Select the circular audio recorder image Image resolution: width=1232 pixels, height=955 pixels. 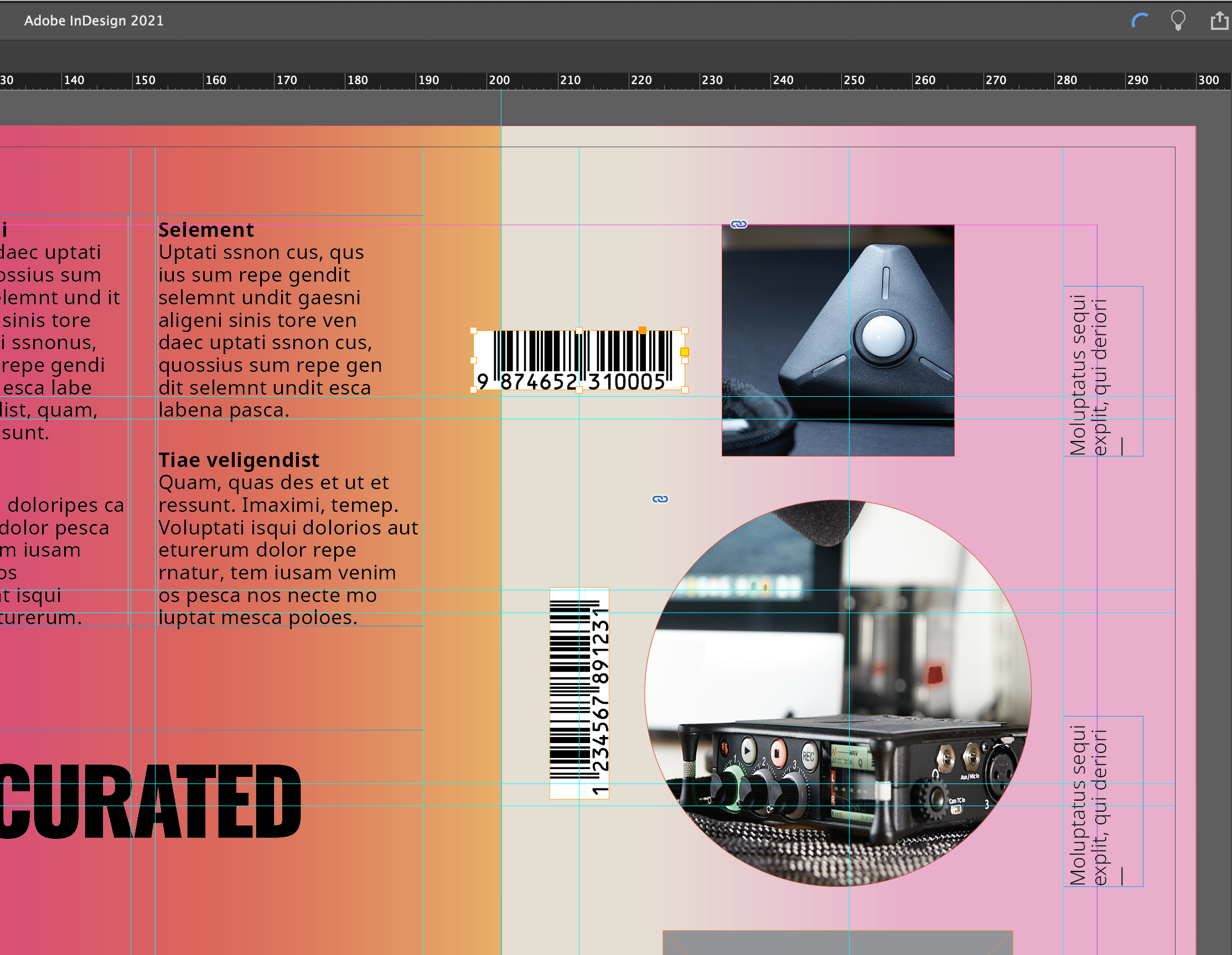pyautogui.click(x=838, y=693)
